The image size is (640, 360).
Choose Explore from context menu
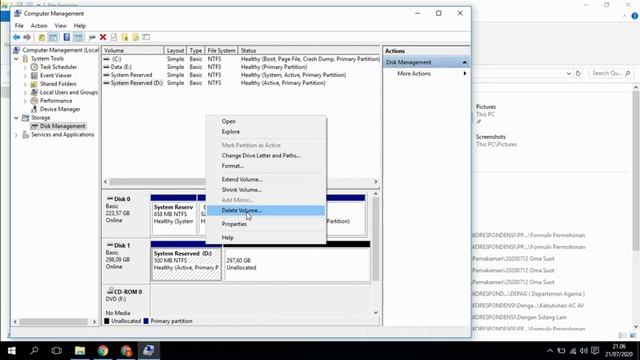tap(266, 132)
